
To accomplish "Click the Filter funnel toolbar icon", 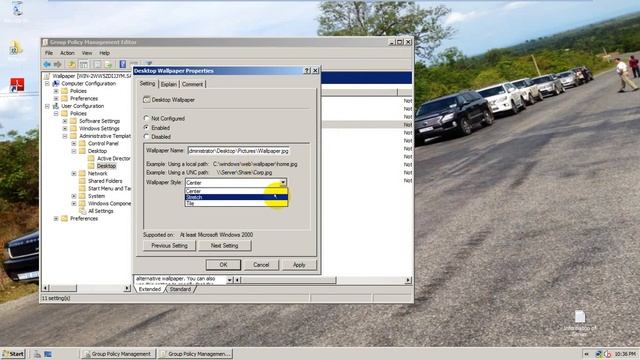I will (x=148, y=63).
